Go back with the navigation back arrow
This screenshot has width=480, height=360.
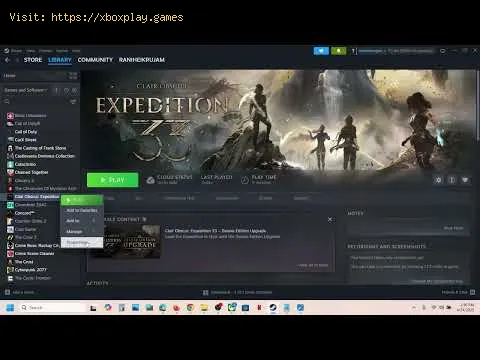click(7, 60)
